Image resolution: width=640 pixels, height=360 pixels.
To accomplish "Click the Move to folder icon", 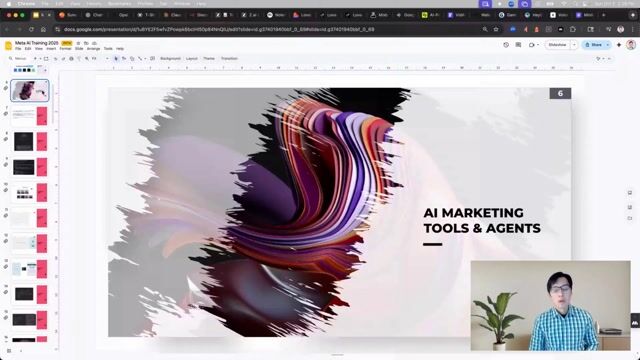I will (86, 43).
